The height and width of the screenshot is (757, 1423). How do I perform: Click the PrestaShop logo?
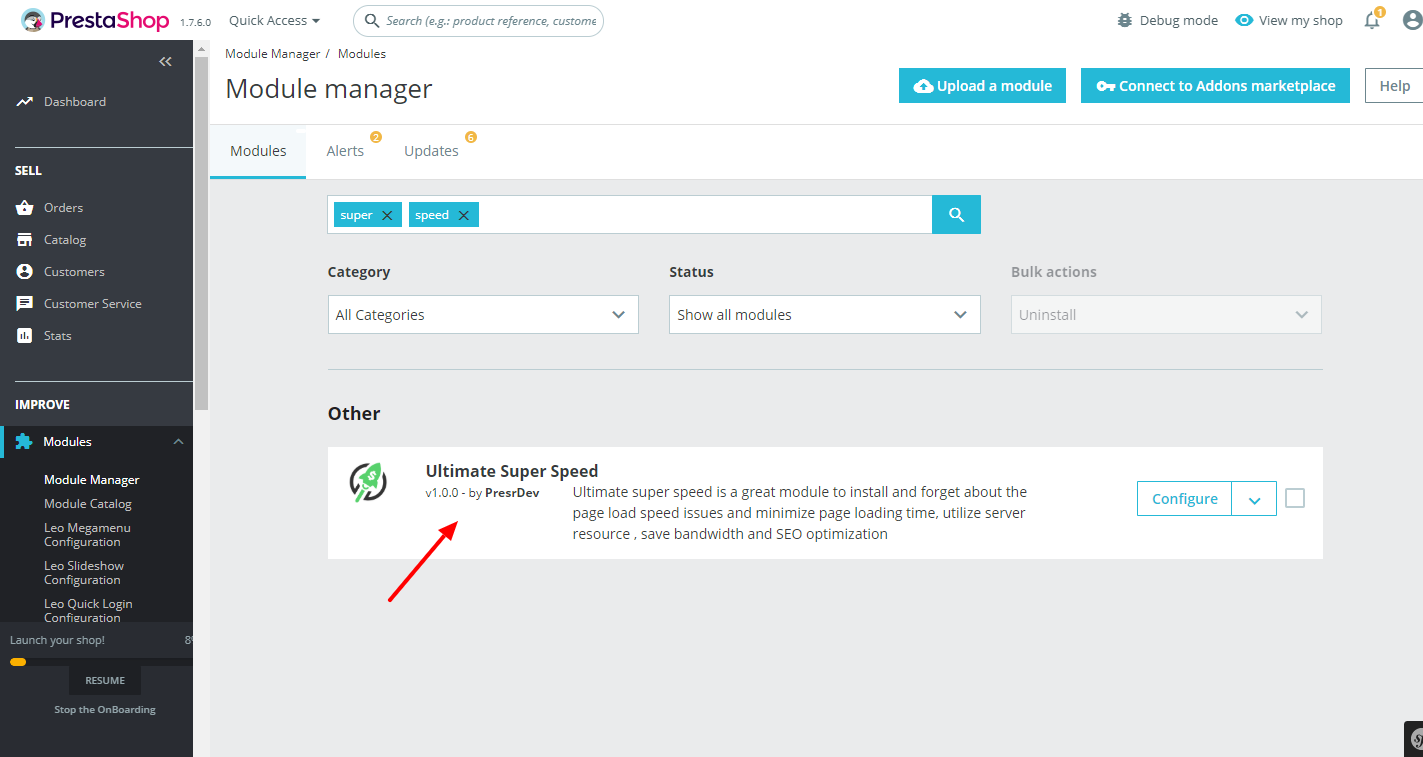[x=96, y=20]
